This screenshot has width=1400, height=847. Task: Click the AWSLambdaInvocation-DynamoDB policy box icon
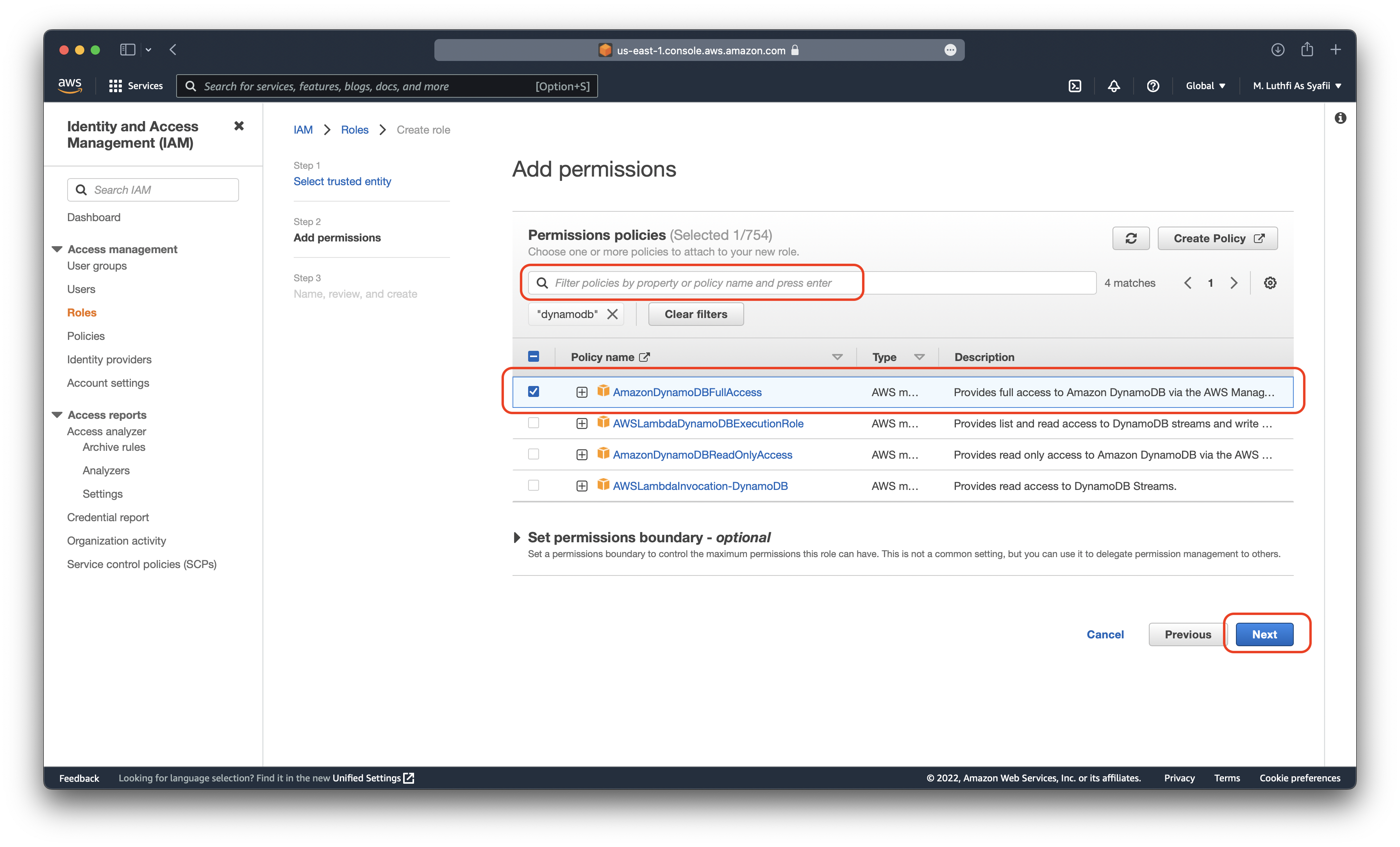[x=603, y=485]
